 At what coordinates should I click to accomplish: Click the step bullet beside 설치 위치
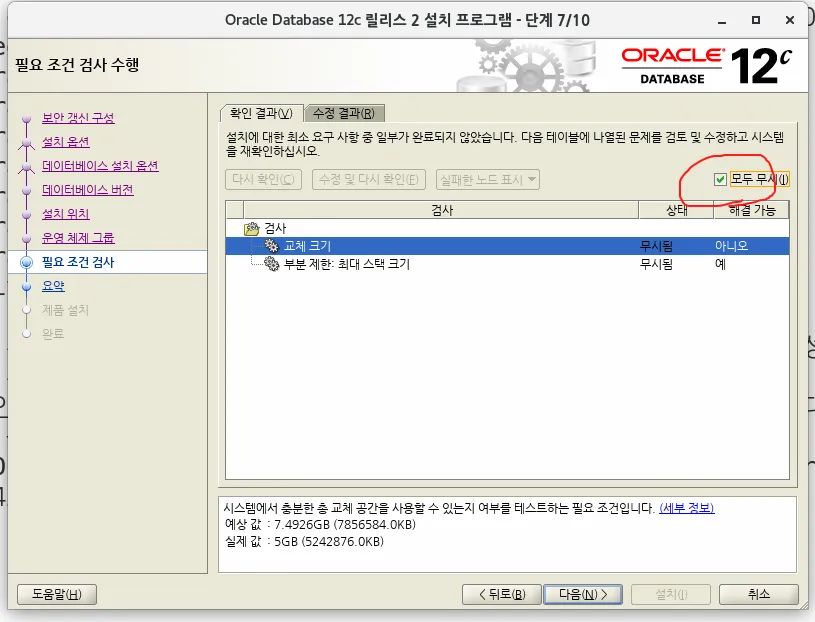[27, 215]
